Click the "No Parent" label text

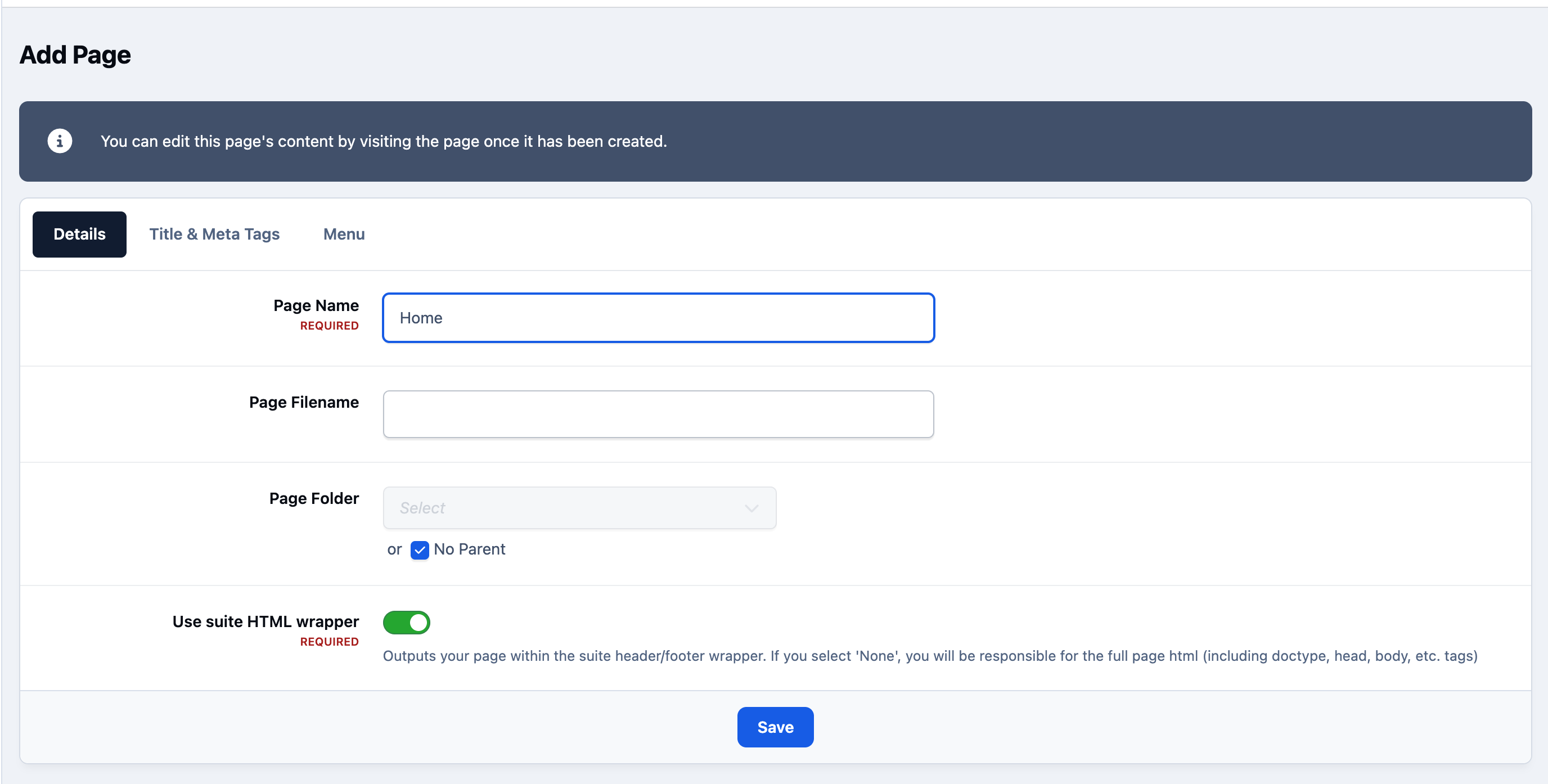(x=469, y=549)
